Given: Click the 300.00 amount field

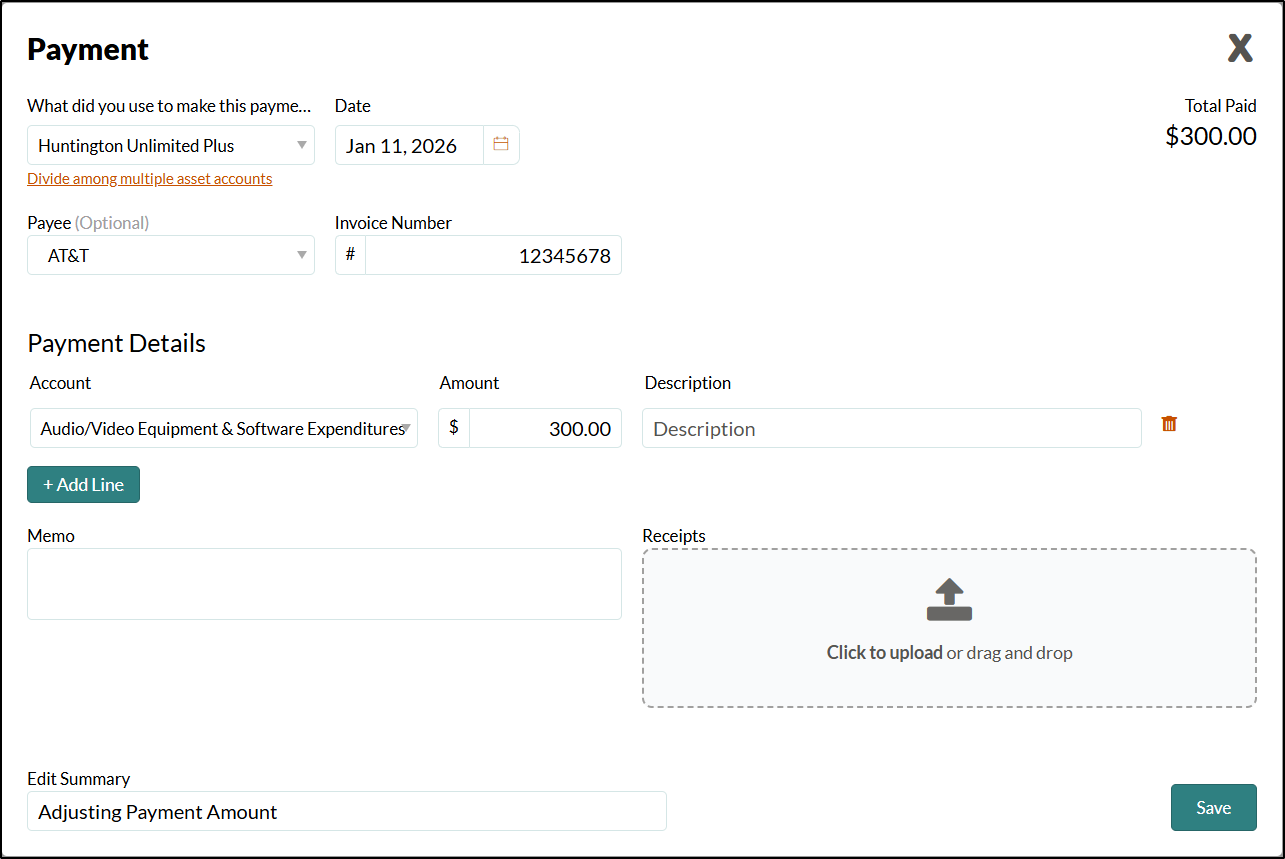Looking at the screenshot, I should click(545, 428).
